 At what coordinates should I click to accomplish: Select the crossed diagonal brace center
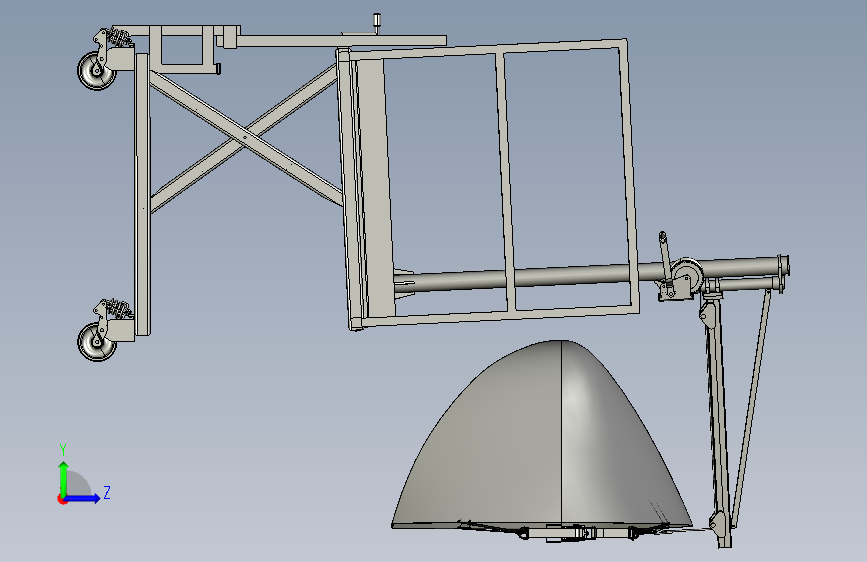[x=244, y=137]
